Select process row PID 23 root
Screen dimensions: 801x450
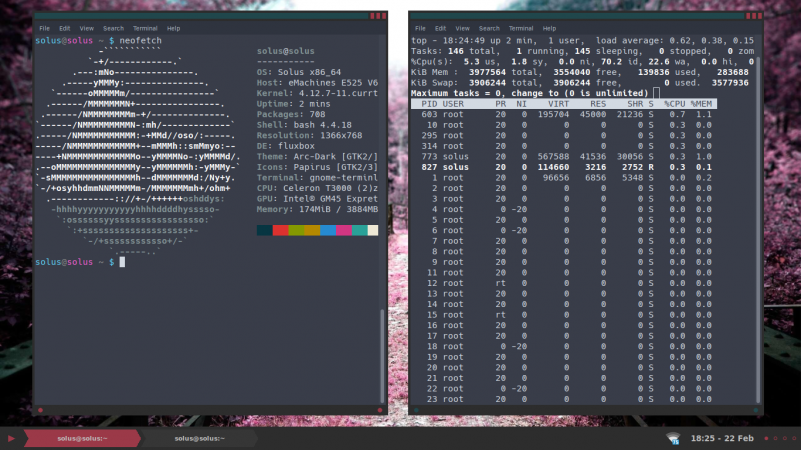(x=564, y=399)
